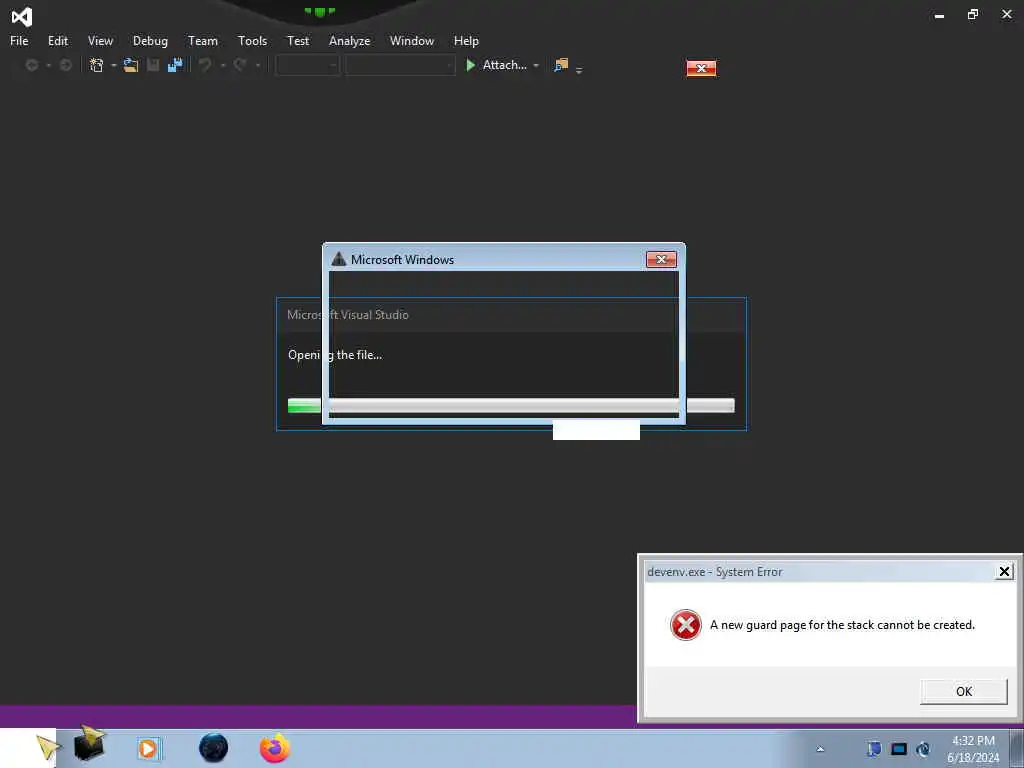Click the Opening the file progress bar
The height and width of the screenshot is (768, 1024).
click(511, 406)
